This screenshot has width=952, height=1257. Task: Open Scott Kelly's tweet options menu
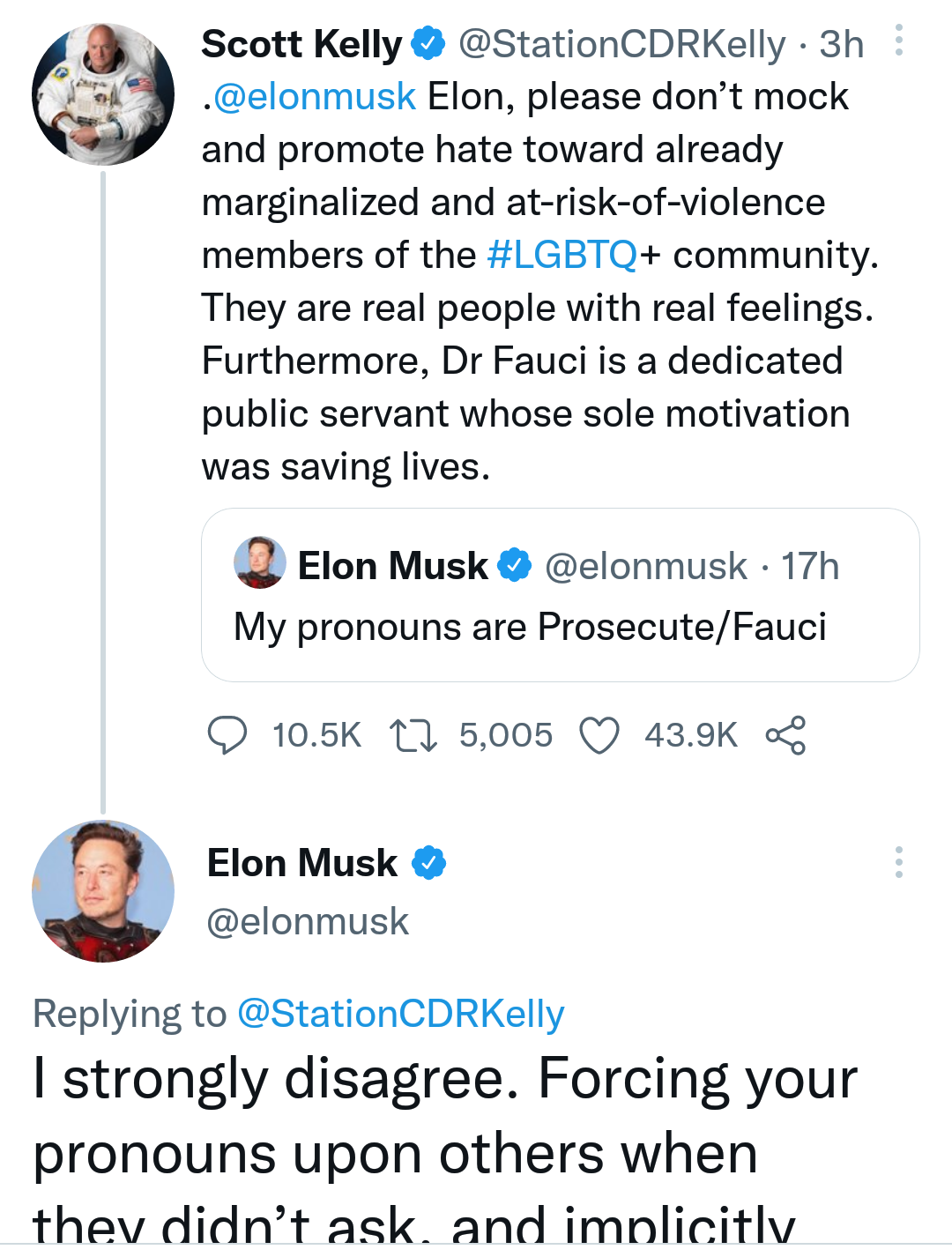pos(898,41)
